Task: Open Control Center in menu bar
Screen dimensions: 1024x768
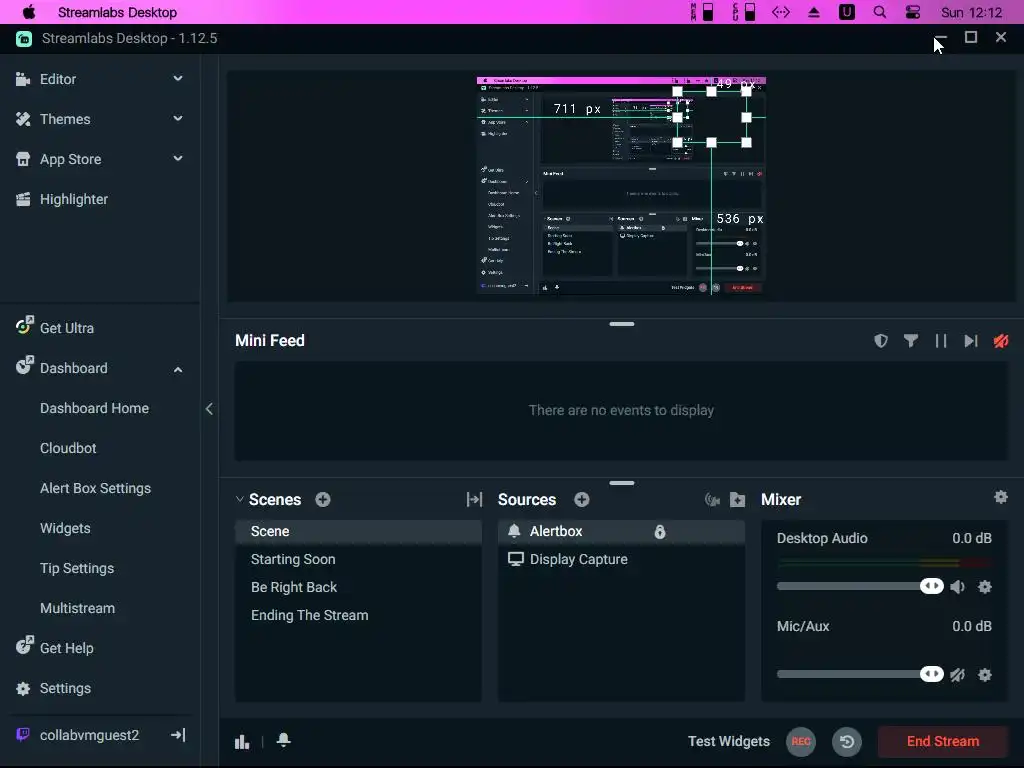Action: pyautogui.click(x=913, y=12)
